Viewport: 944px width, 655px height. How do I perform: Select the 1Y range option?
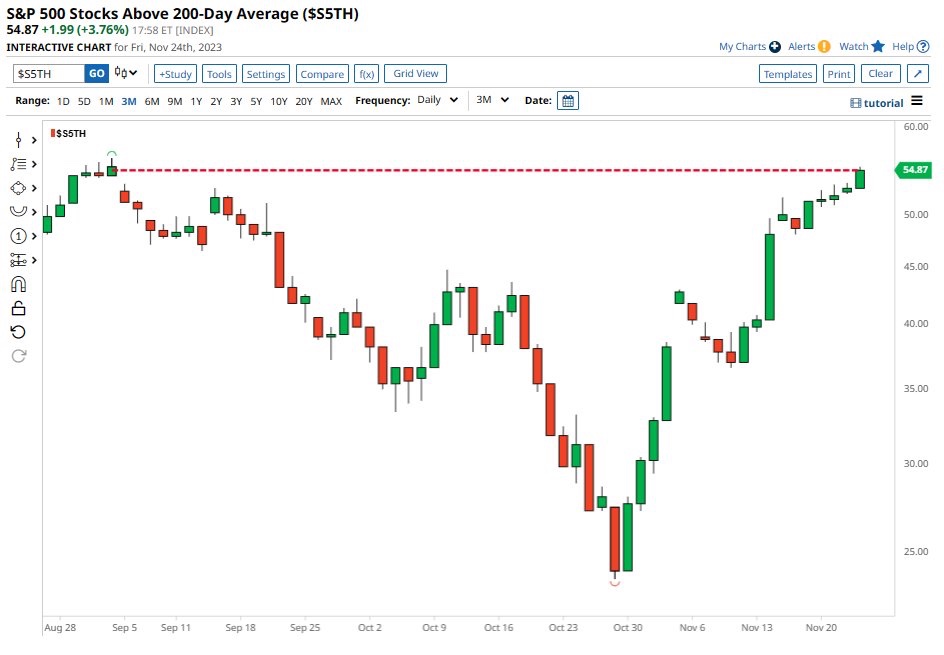pos(196,101)
